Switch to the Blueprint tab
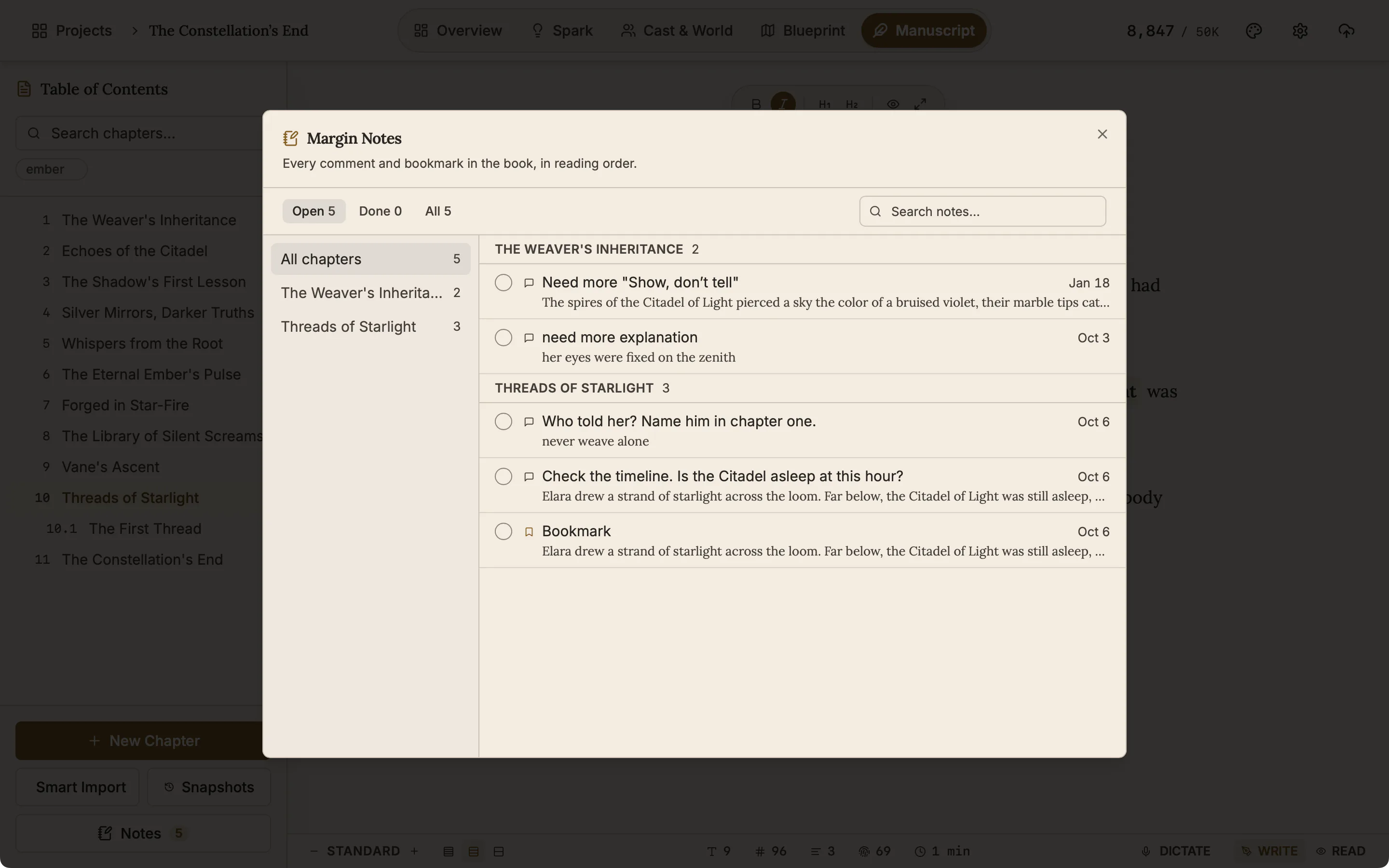This screenshot has height=868, width=1389. (803, 30)
